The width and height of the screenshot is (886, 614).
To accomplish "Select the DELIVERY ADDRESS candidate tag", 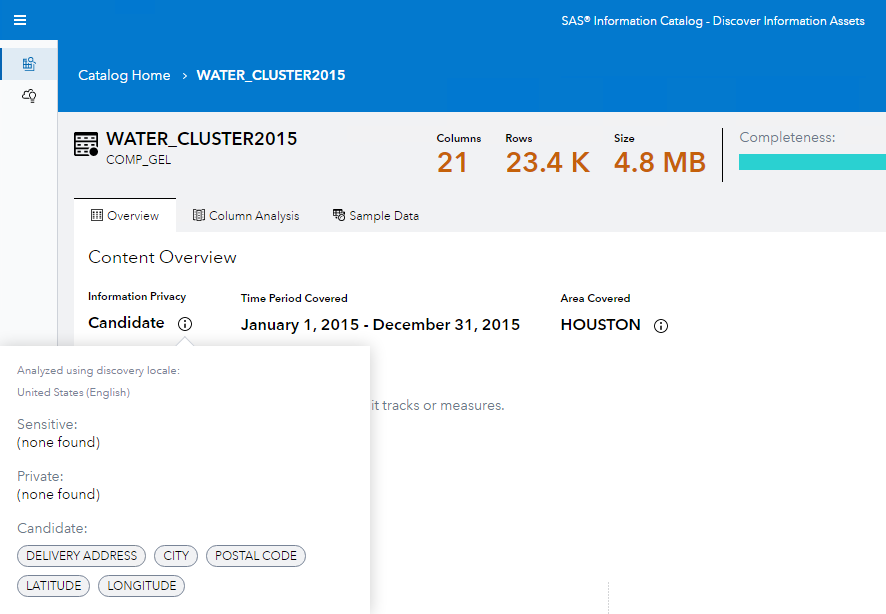I will click(x=81, y=556).
